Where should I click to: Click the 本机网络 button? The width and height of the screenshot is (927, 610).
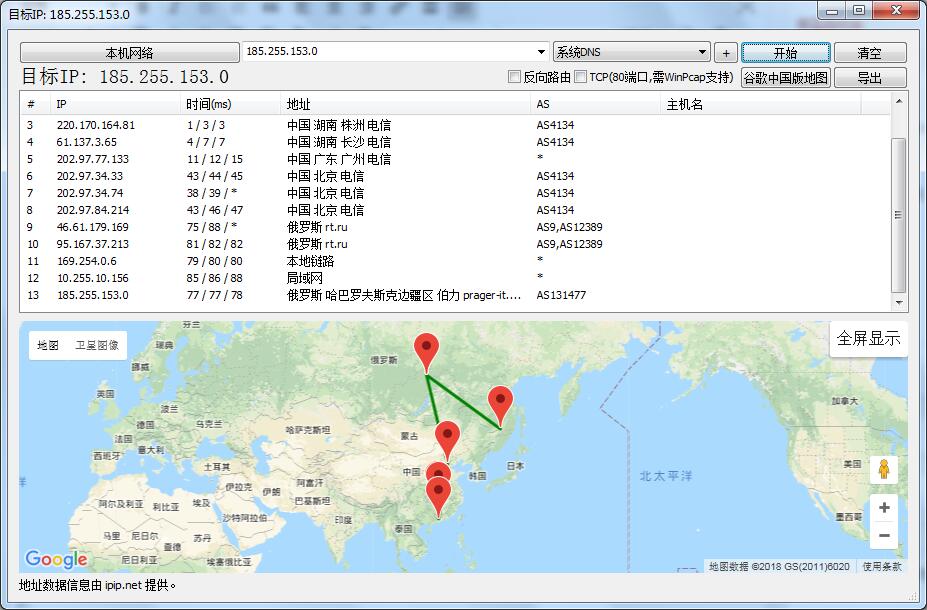click(129, 53)
